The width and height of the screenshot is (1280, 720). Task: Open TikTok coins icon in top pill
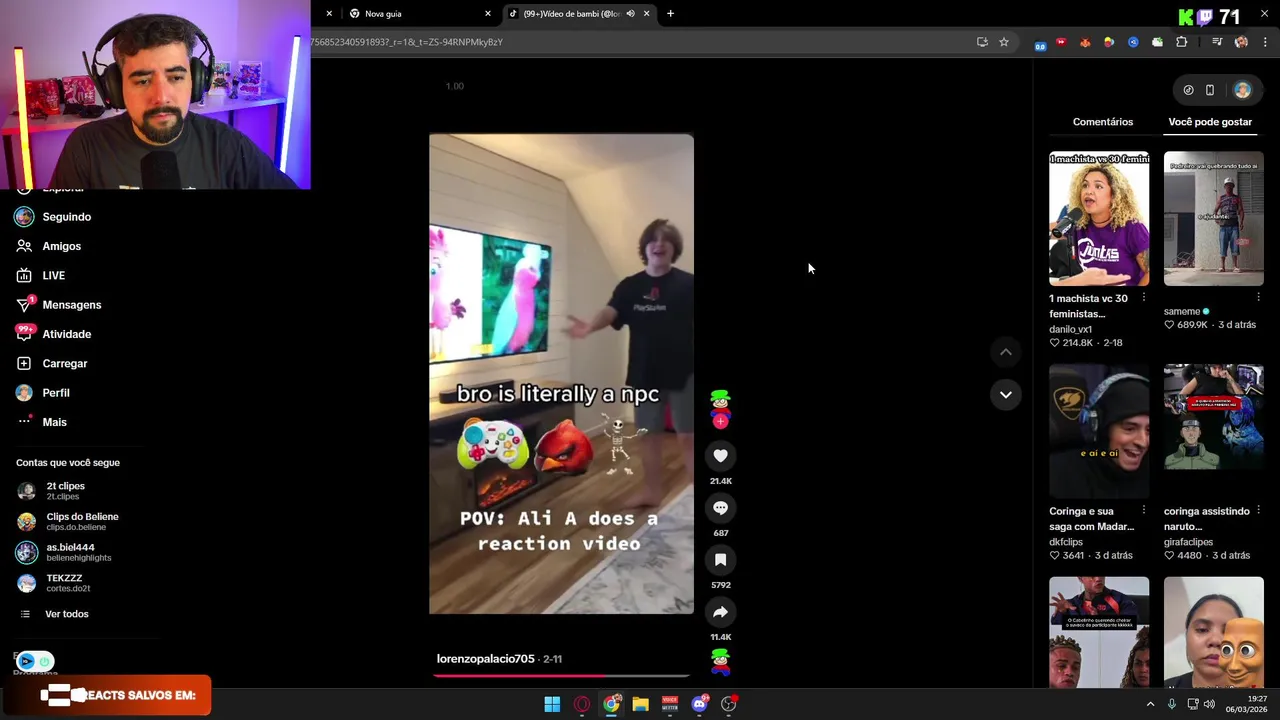pos(1188,90)
